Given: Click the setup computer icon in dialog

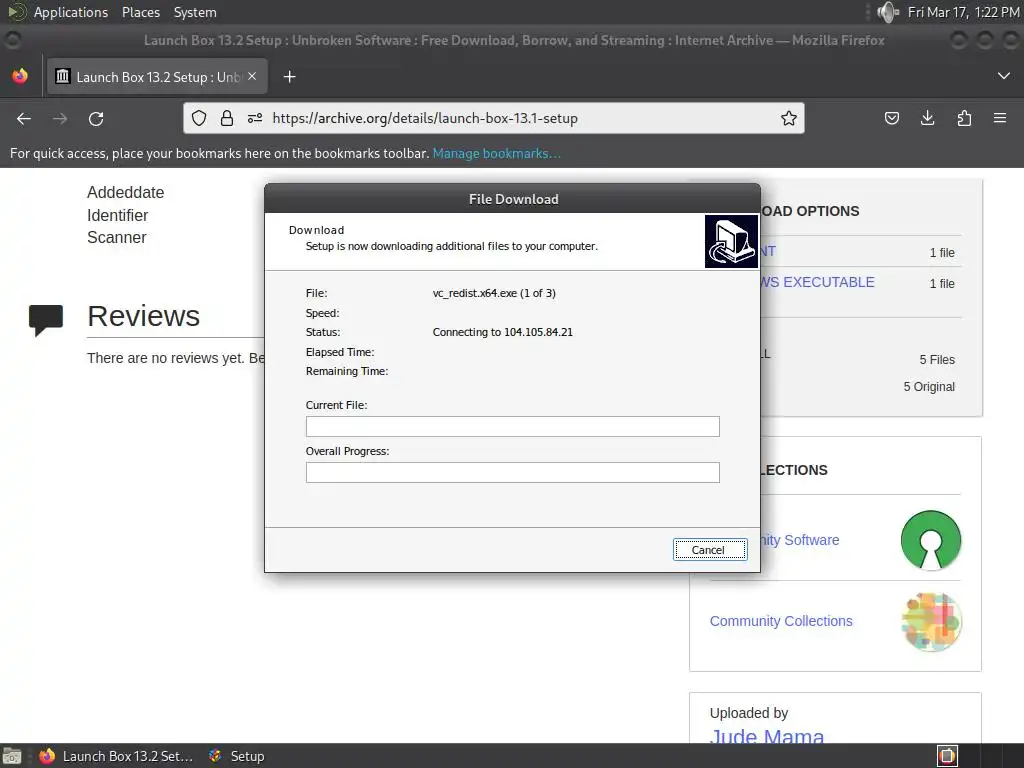Looking at the screenshot, I should 731,242.
